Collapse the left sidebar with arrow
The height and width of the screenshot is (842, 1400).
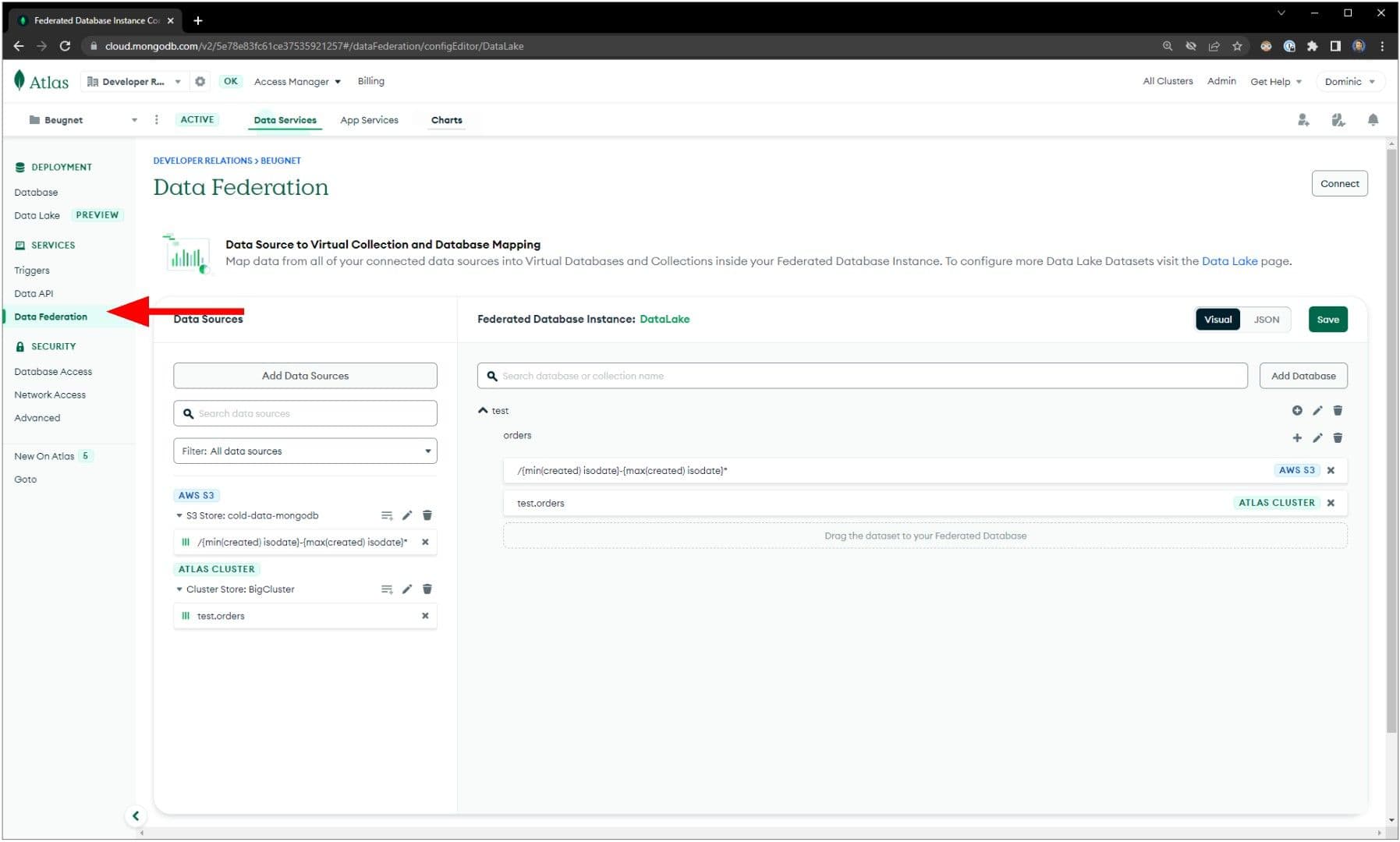pyautogui.click(x=136, y=815)
